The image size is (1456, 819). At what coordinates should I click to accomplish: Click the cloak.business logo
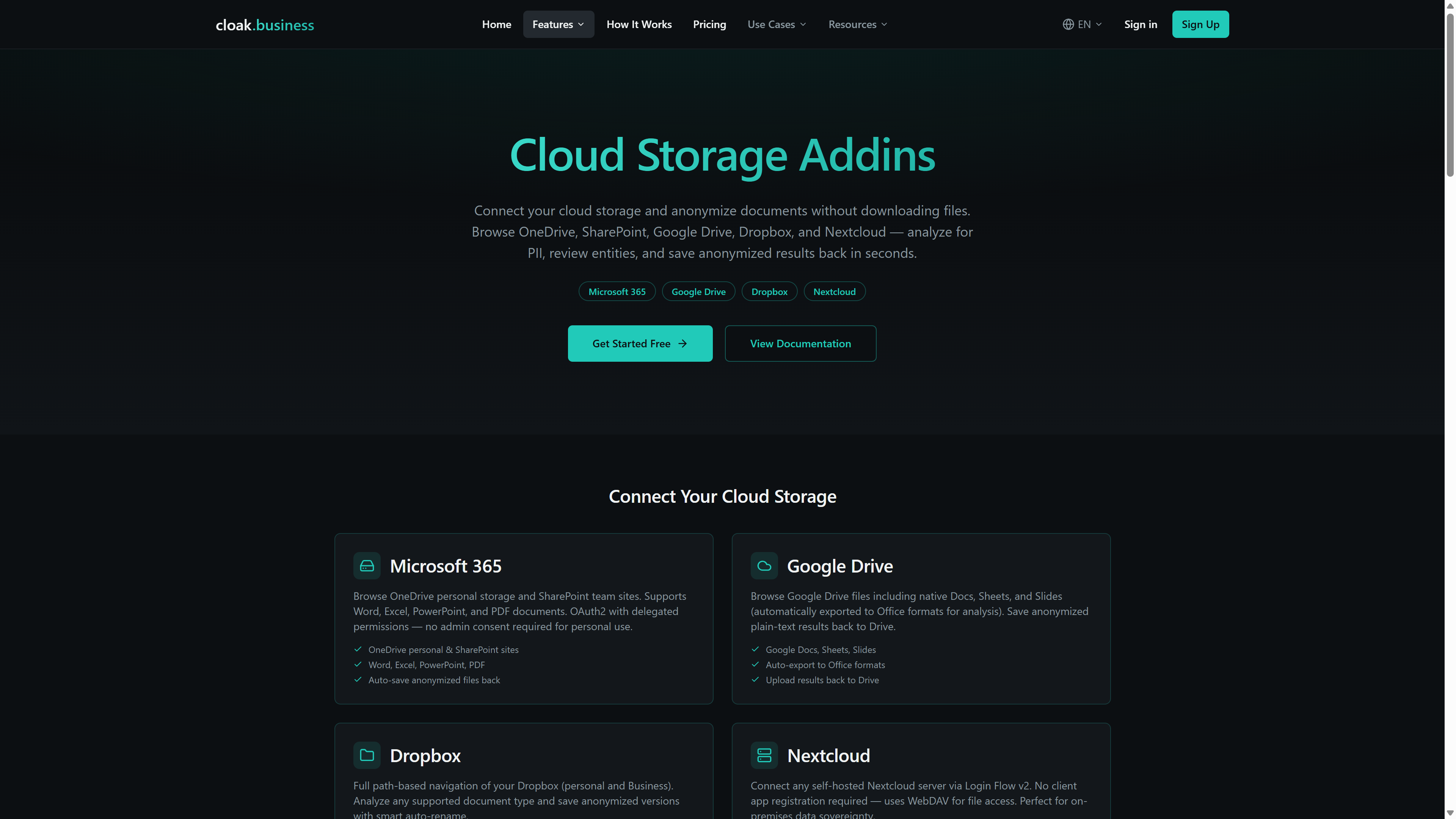tap(265, 25)
